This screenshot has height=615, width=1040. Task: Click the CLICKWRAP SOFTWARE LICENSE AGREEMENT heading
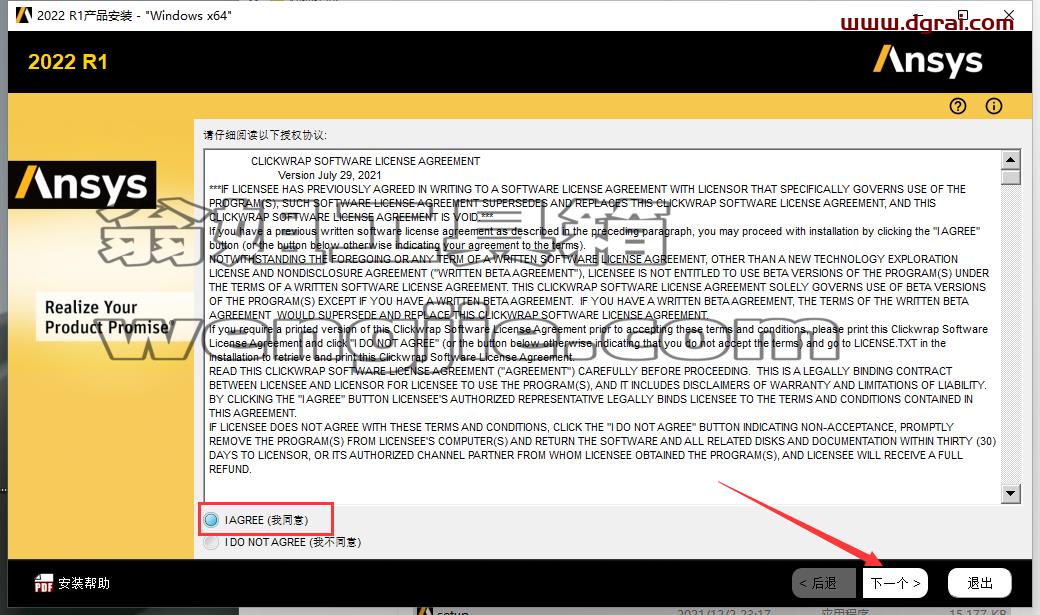point(365,161)
